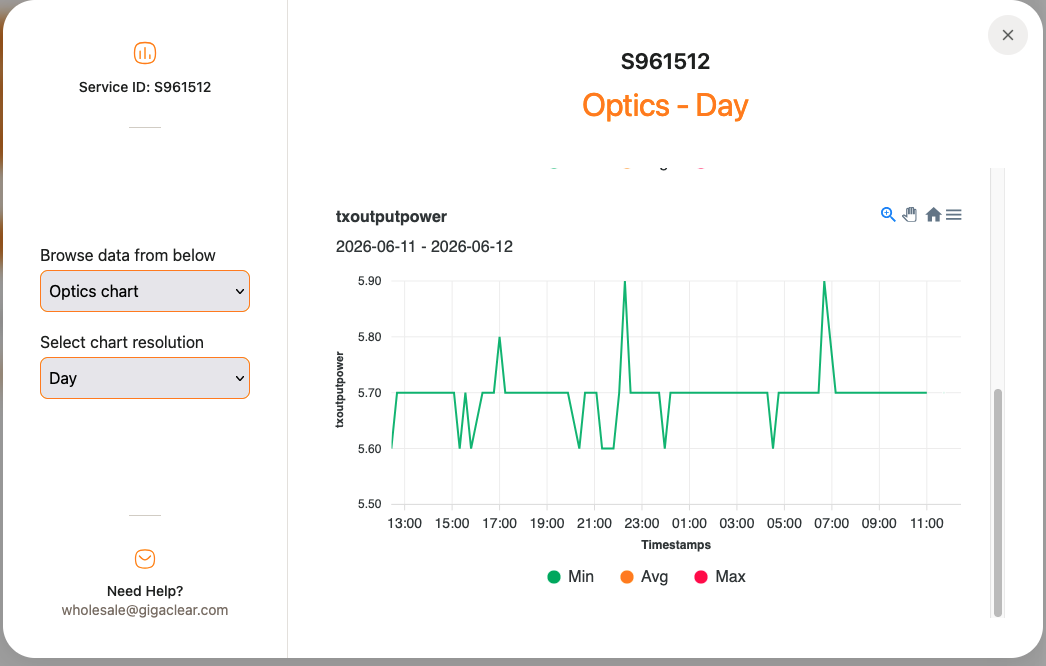The height and width of the screenshot is (666, 1046).
Task: Activate the chart zoom selection magnifier tool
Action: pyautogui.click(x=888, y=214)
